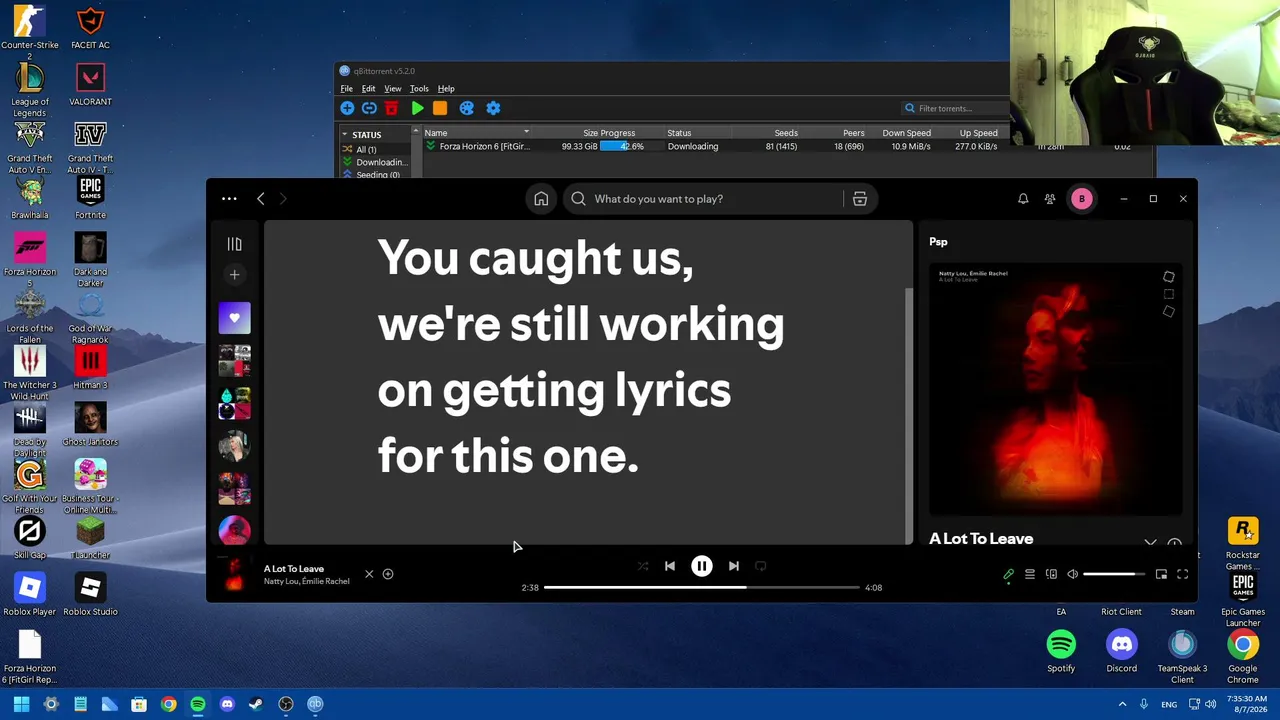
Task: Open the pink B profile avatar in Spotify
Action: coord(1081,199)
